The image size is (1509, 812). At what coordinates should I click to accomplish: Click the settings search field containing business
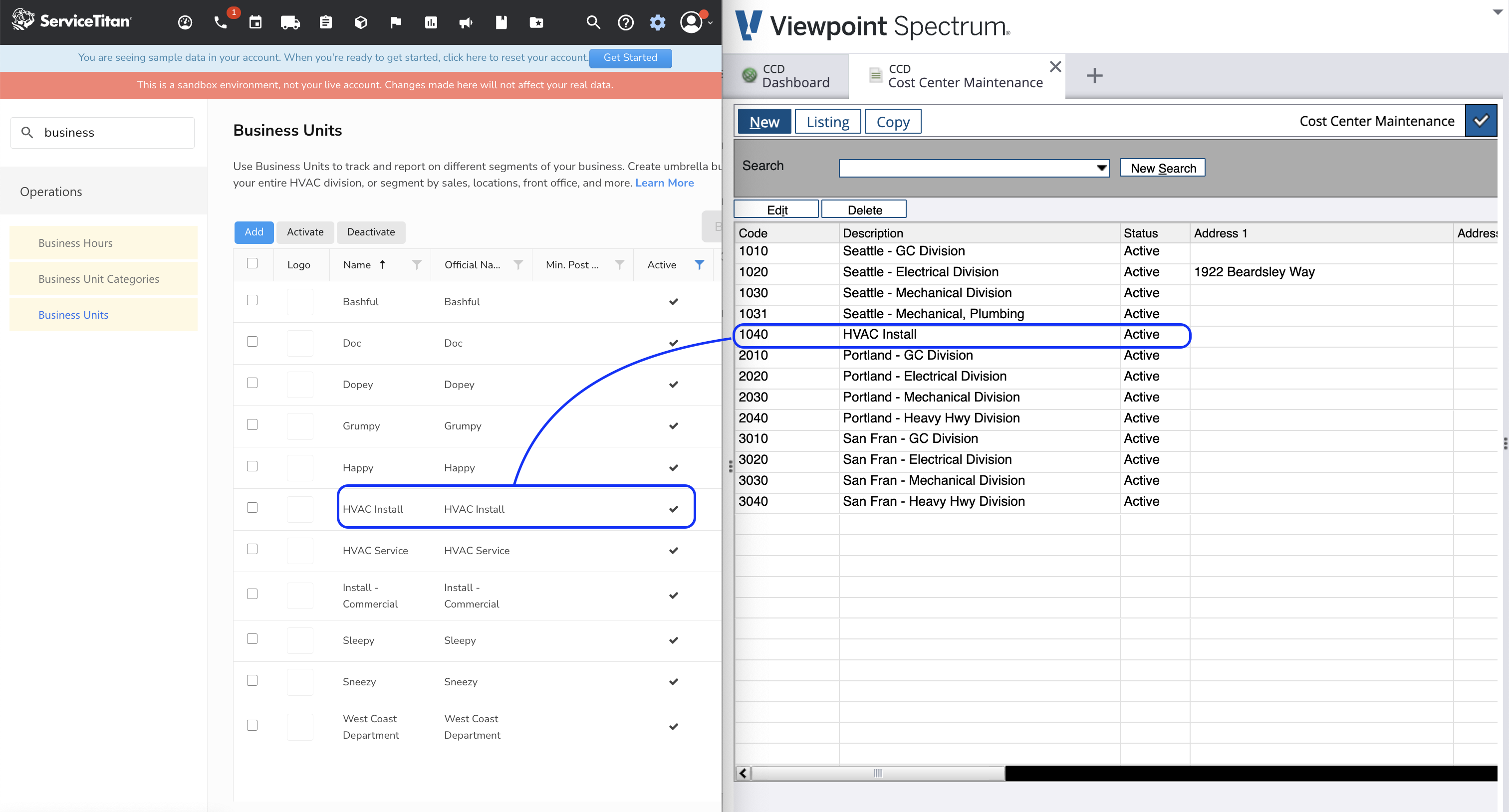[x=102, y=133]
